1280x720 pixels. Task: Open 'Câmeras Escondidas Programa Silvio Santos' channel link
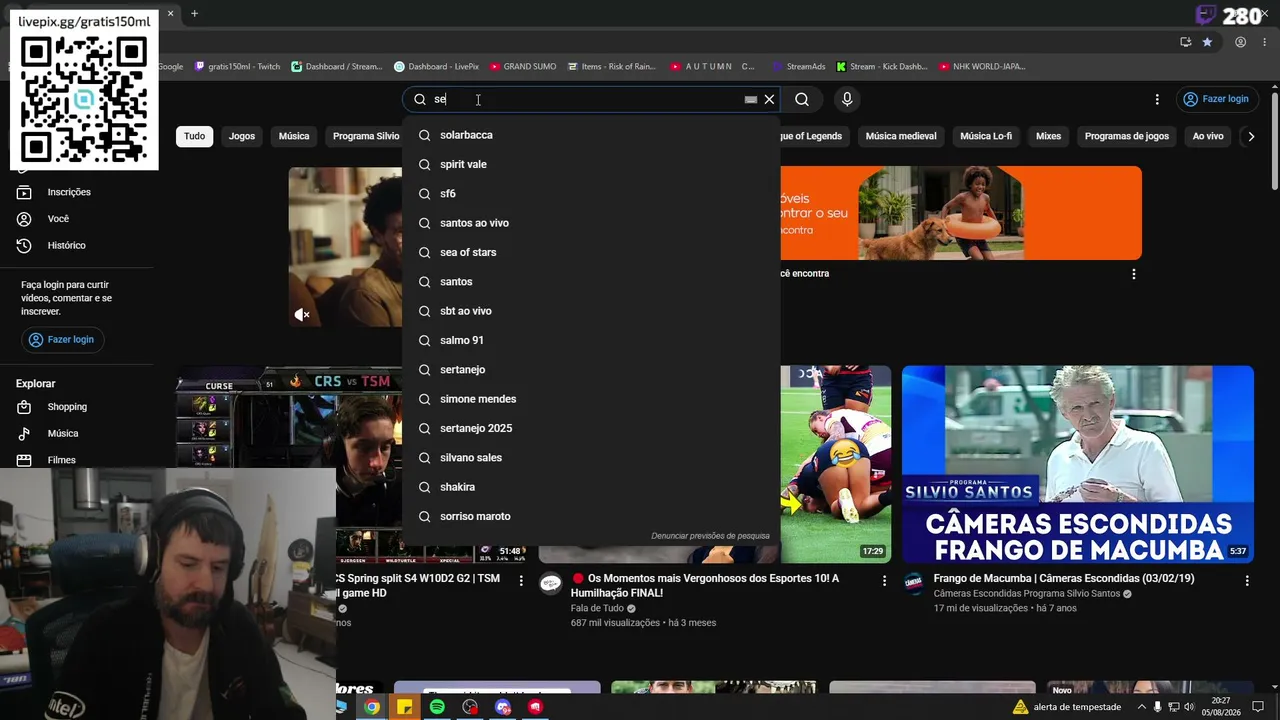point(1027,593)
